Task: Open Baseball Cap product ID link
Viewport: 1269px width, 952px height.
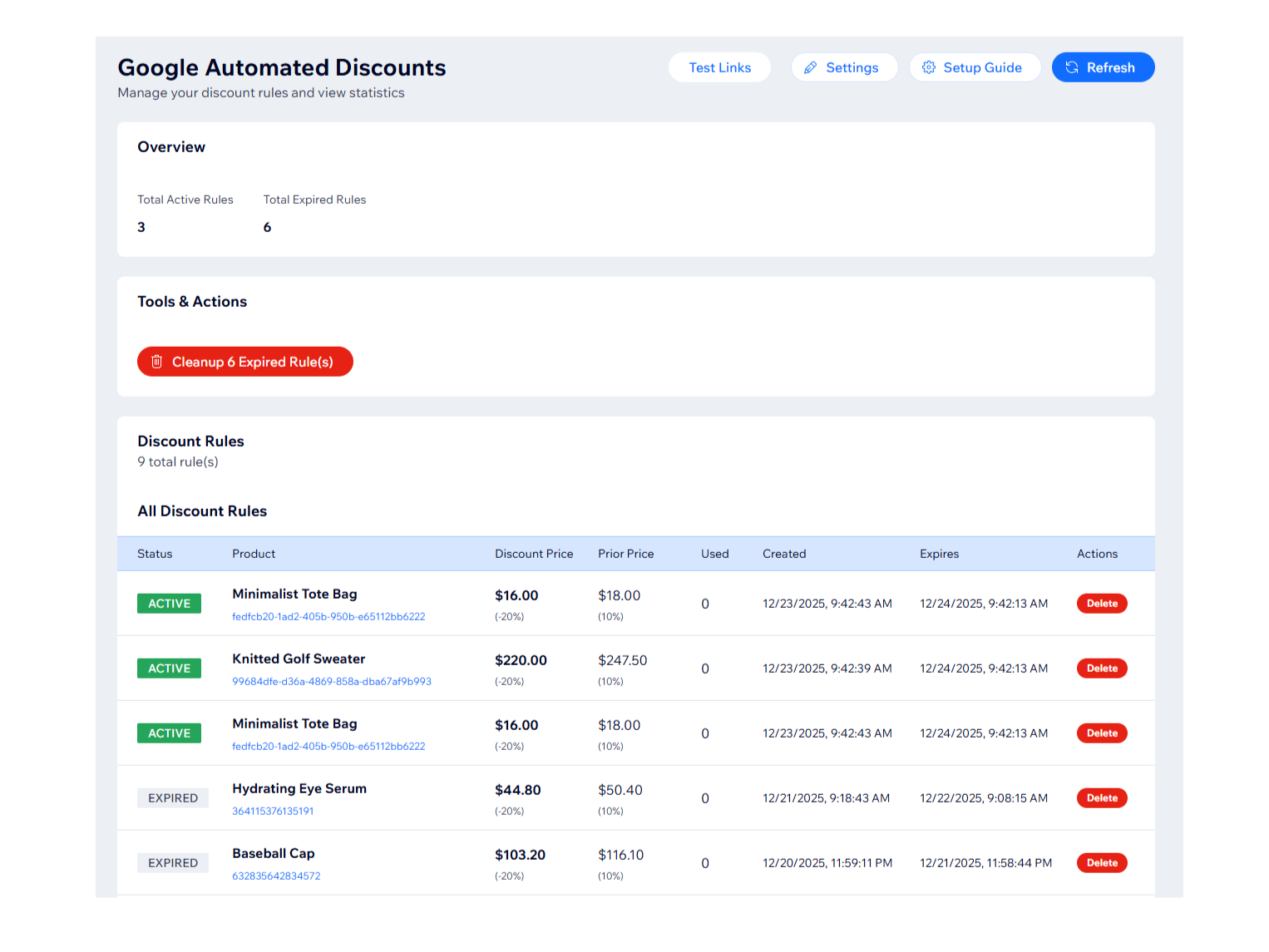Action: 276,876
